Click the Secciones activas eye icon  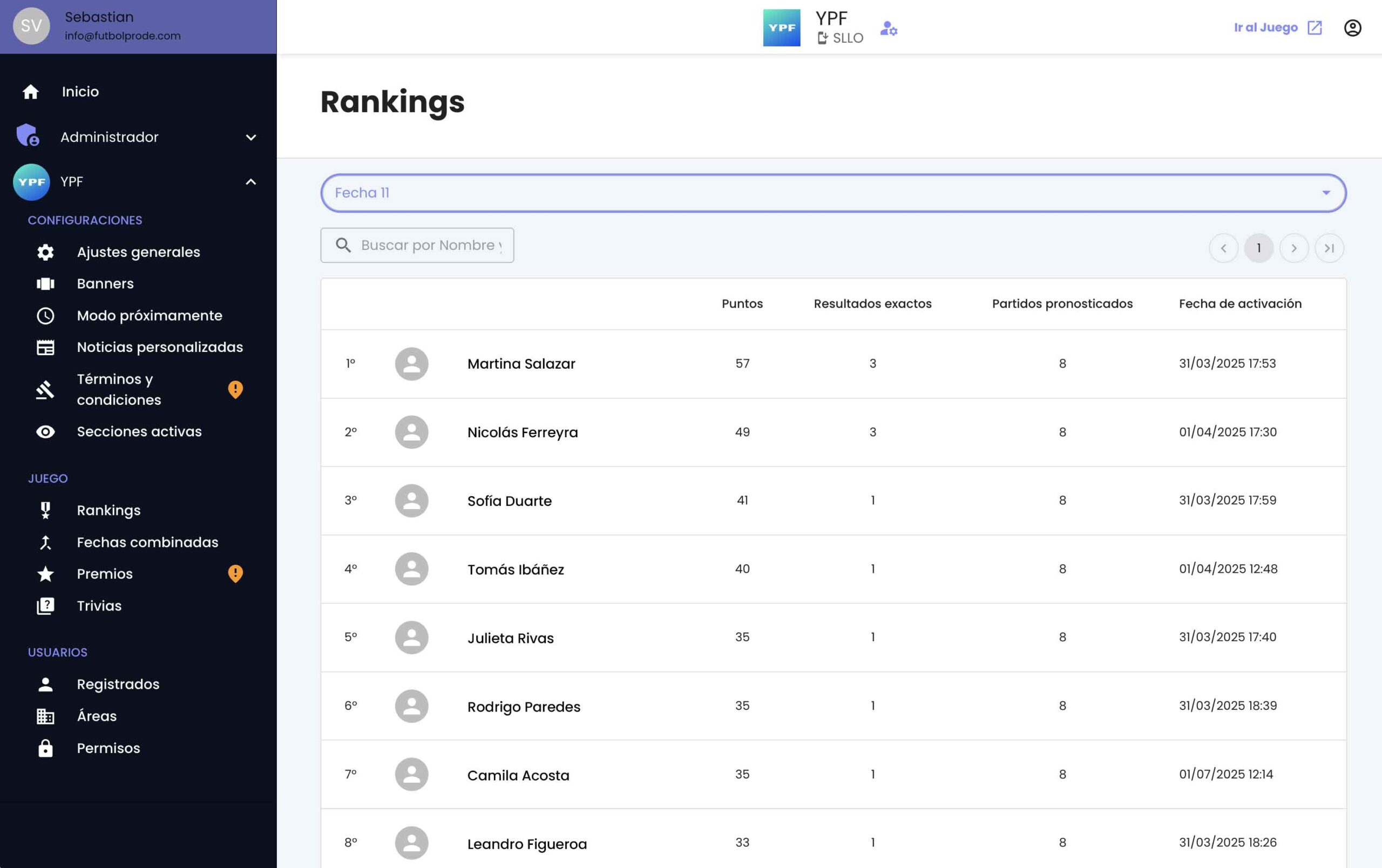tap(45, 431)
